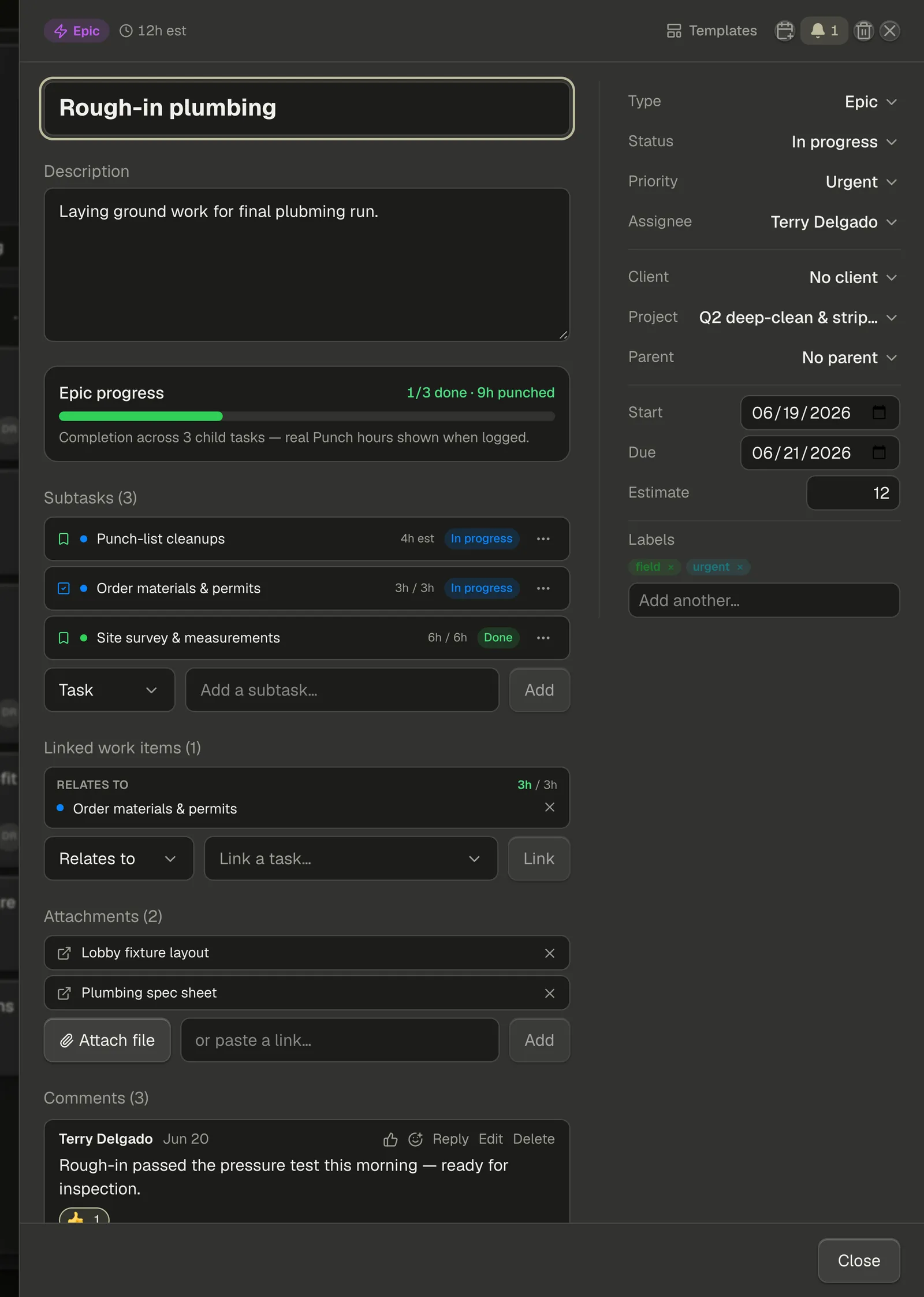The height and width of the screenshot is (1297, 924).
Task: Change Assignee Terry Delgado dropdown
Action: click(x=833, y=222)
